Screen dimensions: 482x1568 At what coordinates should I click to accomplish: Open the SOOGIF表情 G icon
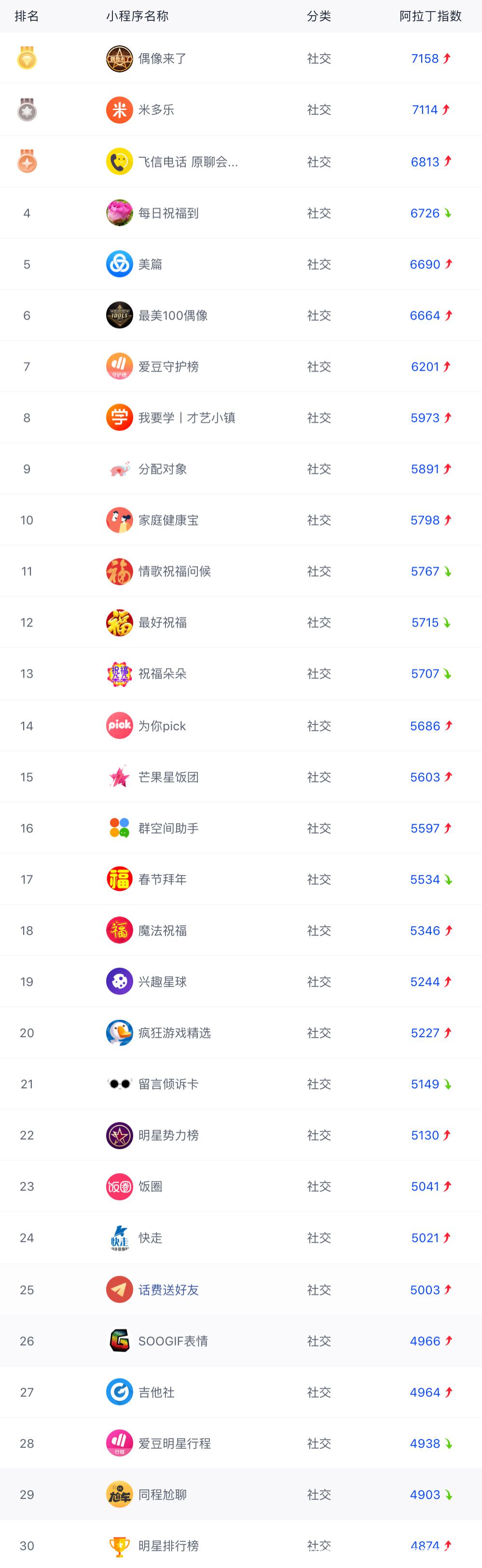point(119,1340)
